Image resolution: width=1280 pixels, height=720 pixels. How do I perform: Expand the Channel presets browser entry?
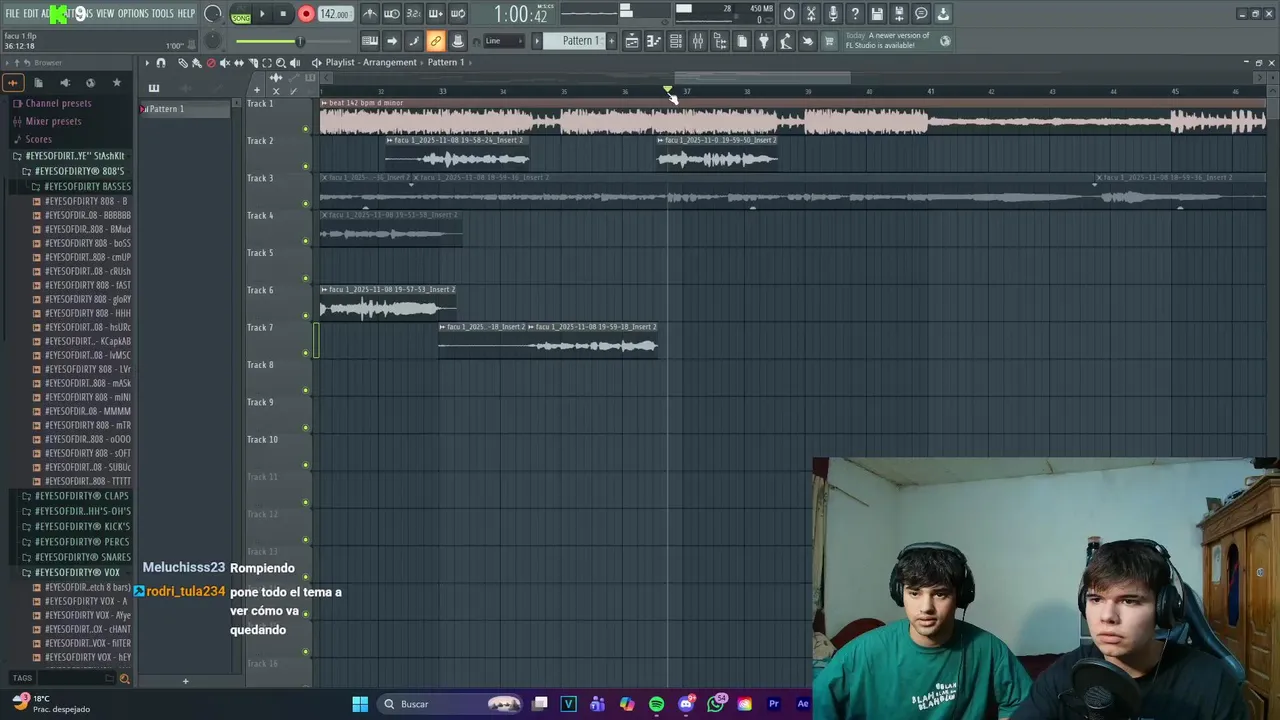(52, 103)
